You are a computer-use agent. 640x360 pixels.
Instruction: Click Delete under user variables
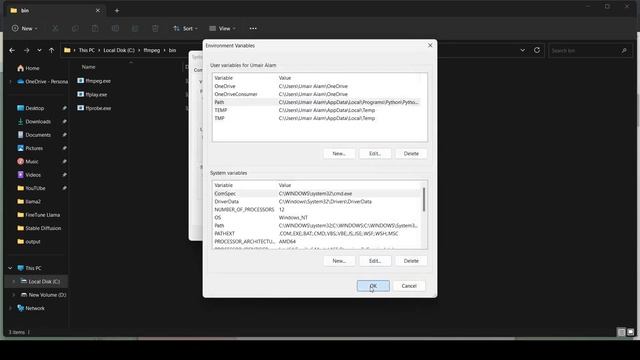click(x=411, y=153)
